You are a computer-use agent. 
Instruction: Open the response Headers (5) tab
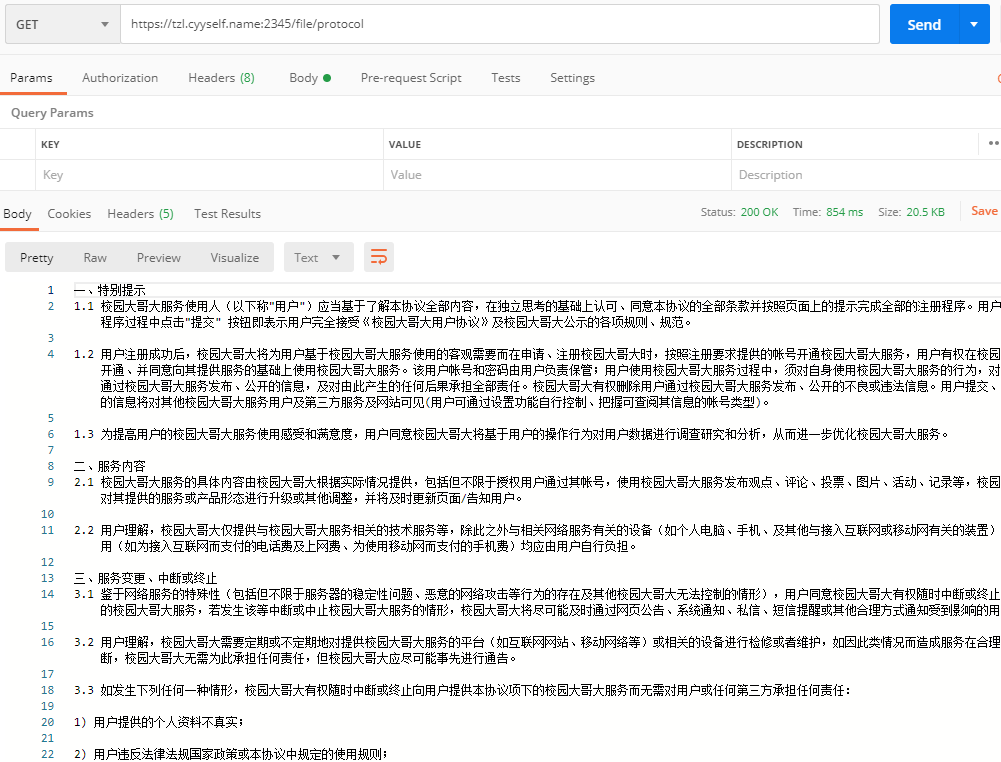(140, 214)
